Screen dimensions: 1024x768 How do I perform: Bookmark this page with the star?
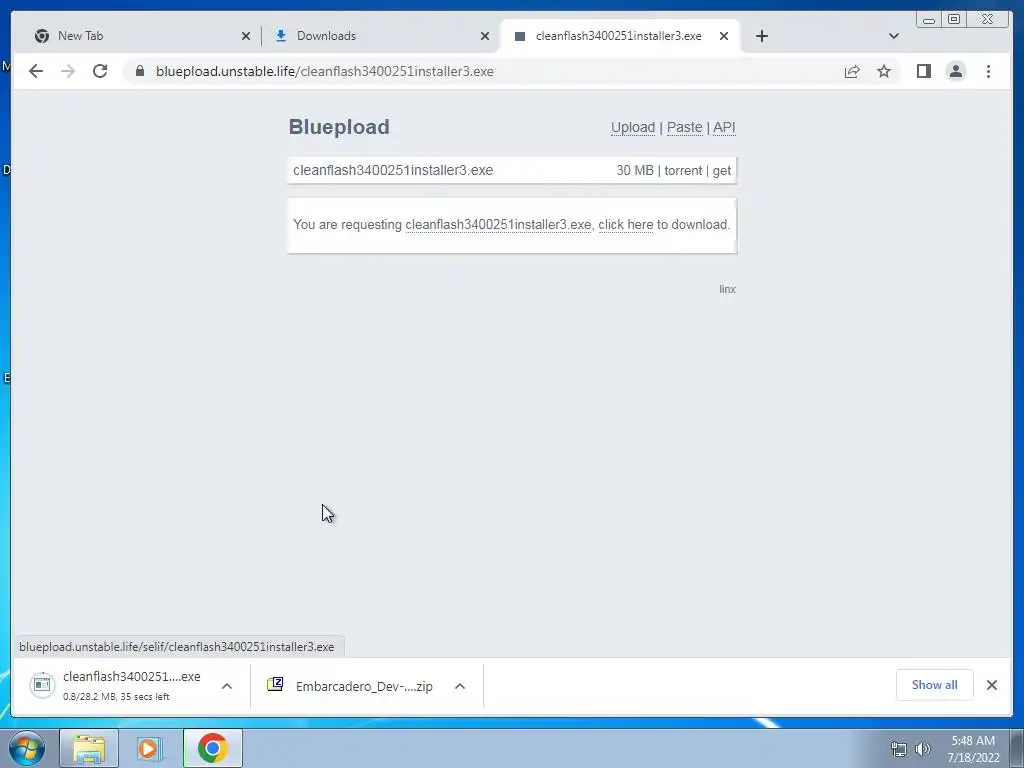[x=884, y=71]
